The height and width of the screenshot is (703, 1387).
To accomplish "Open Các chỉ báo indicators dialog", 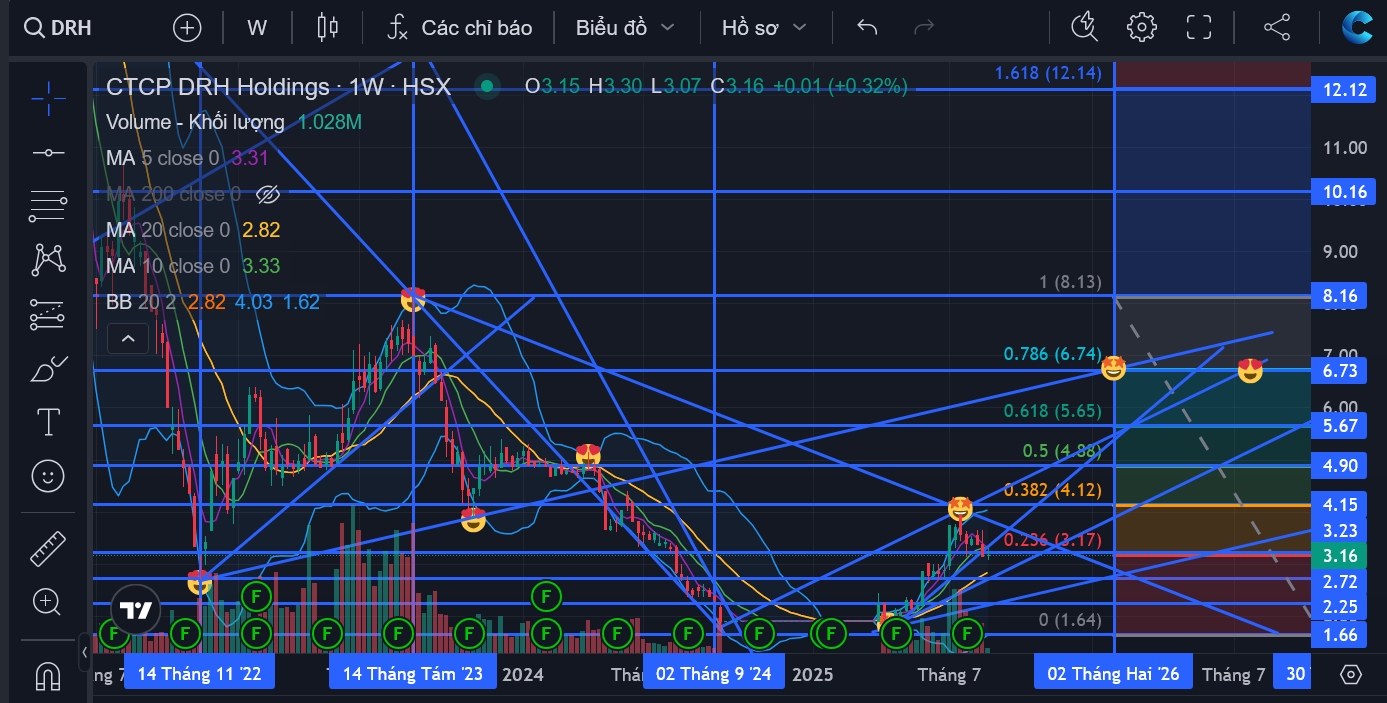I will 460,28.
